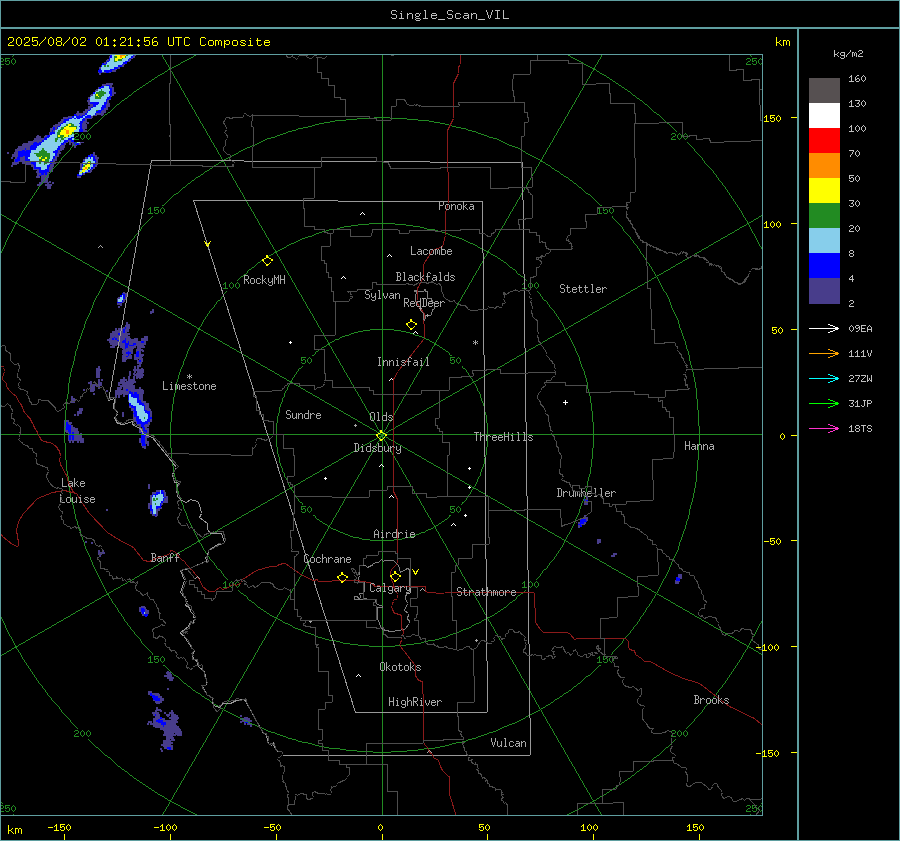The image size is (900, 841).
Task: Click the white plus marker west of Hanna
Action: (x=565, y=402)
